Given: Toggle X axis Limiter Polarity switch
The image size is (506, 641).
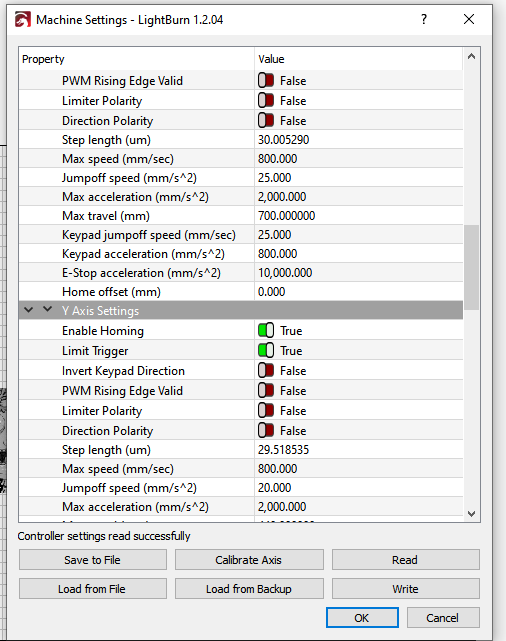Looking at the screenshot, I should tap(266, 101).
